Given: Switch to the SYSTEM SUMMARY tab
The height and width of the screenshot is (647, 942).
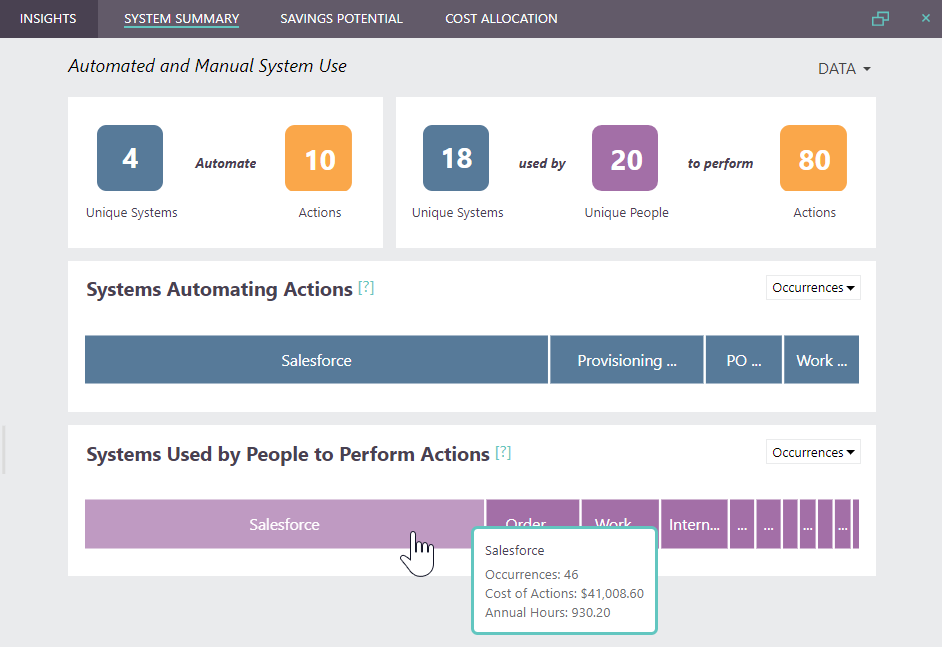Looking at the screenshot, I should click(181, 18).
